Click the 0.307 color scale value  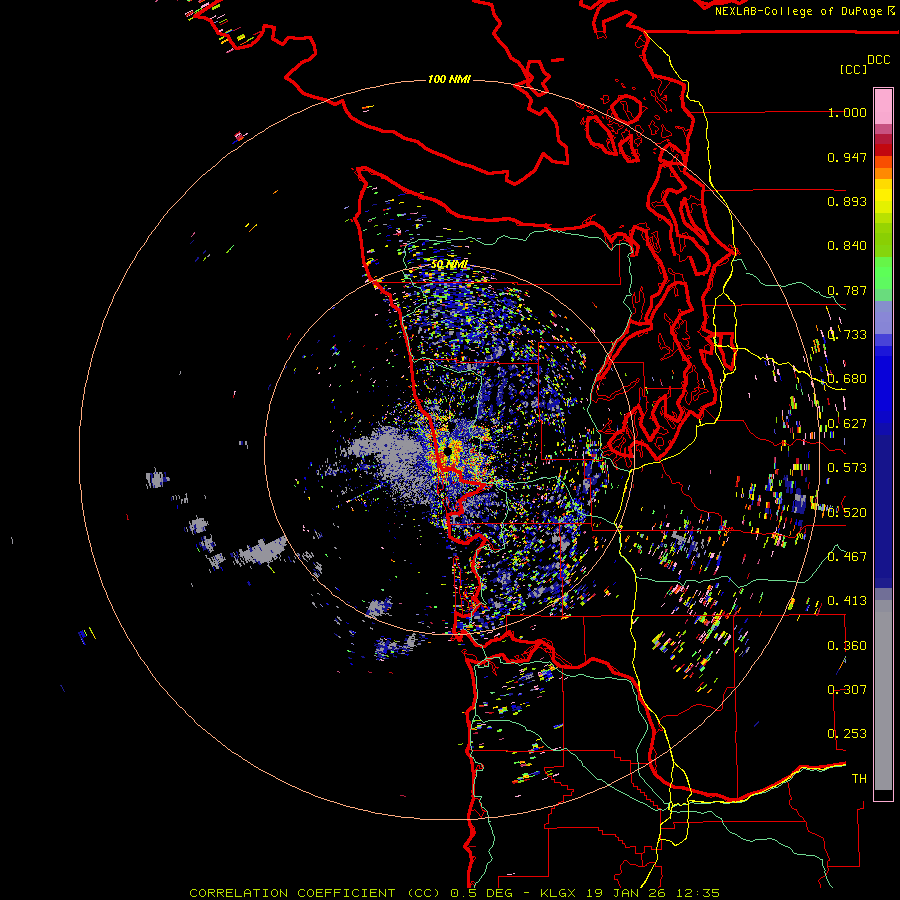[847, 689]
